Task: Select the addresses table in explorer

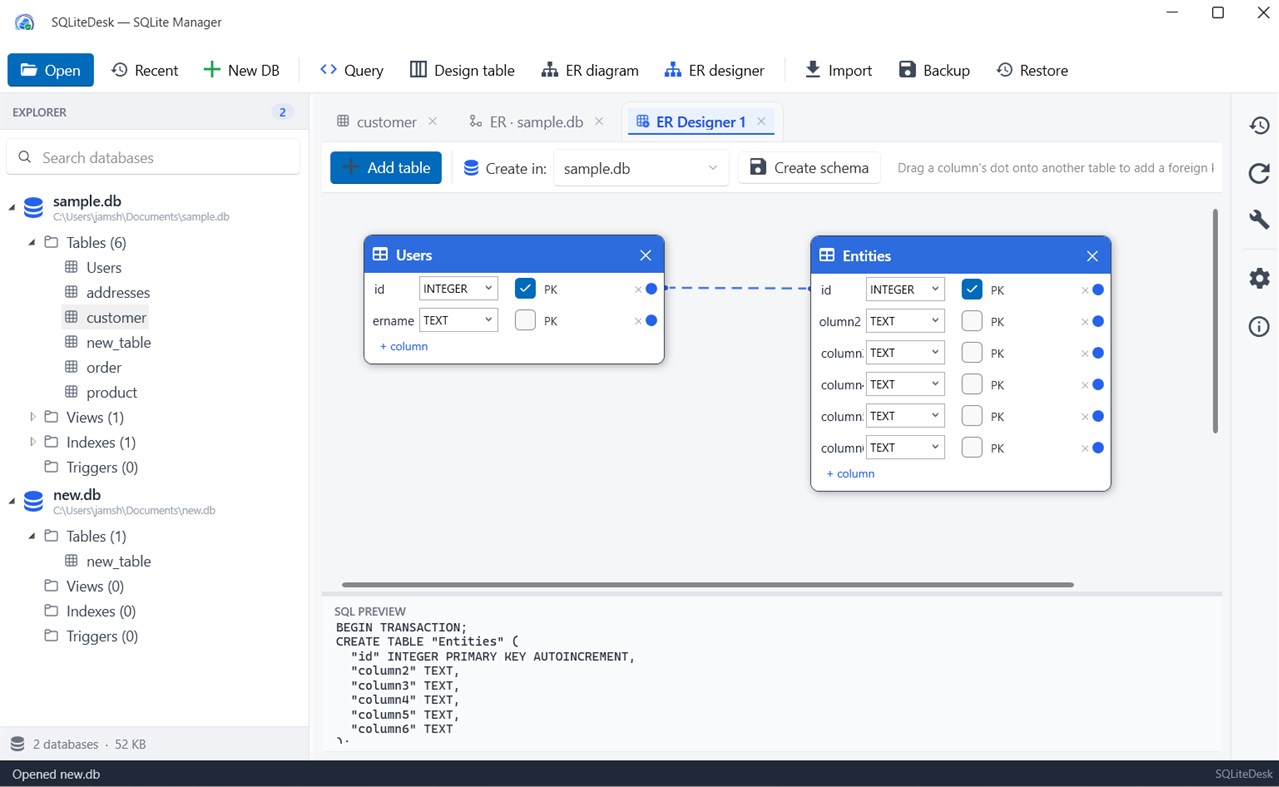Action: point(118,292)
